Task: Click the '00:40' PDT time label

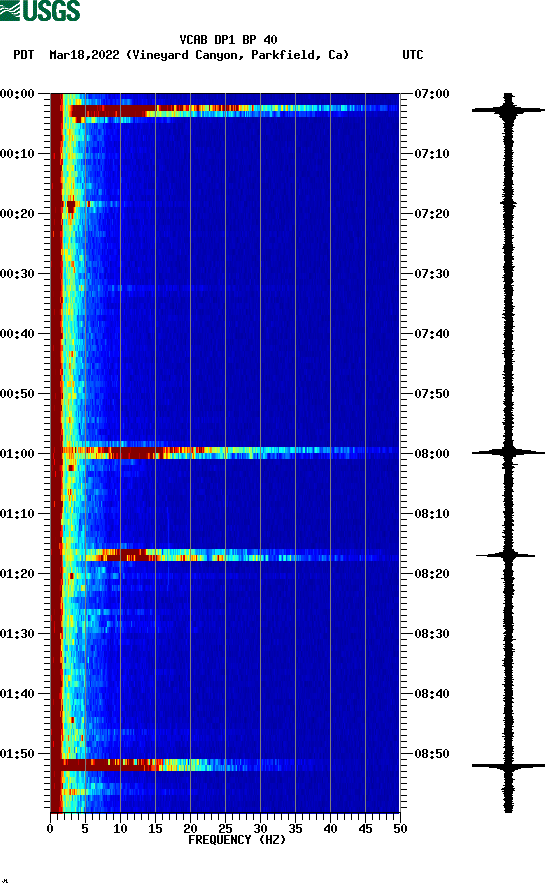Action: tap(18, 334)
